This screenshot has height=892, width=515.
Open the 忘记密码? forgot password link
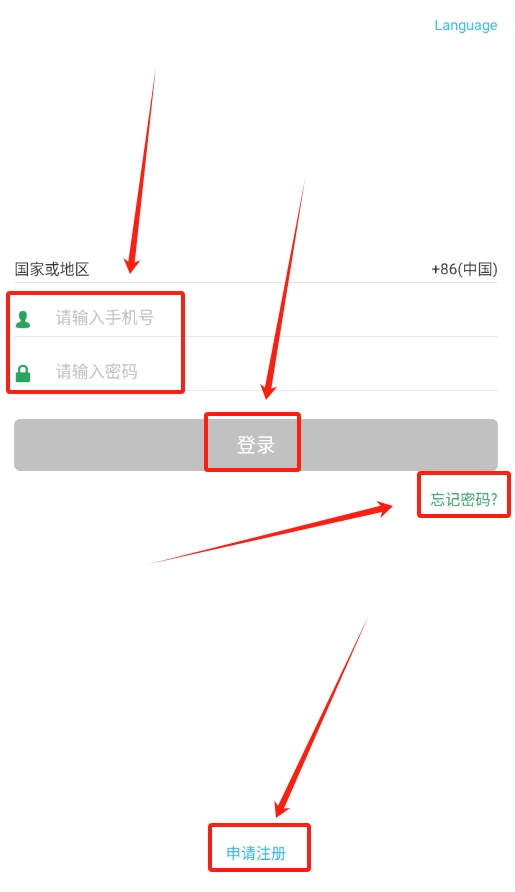pos(464,499)
